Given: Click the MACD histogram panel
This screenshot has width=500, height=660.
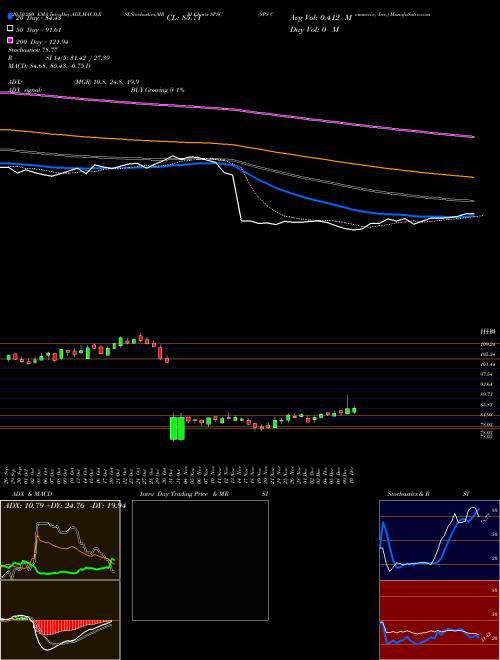Looking at the screenshot, I should pos(60,620).
